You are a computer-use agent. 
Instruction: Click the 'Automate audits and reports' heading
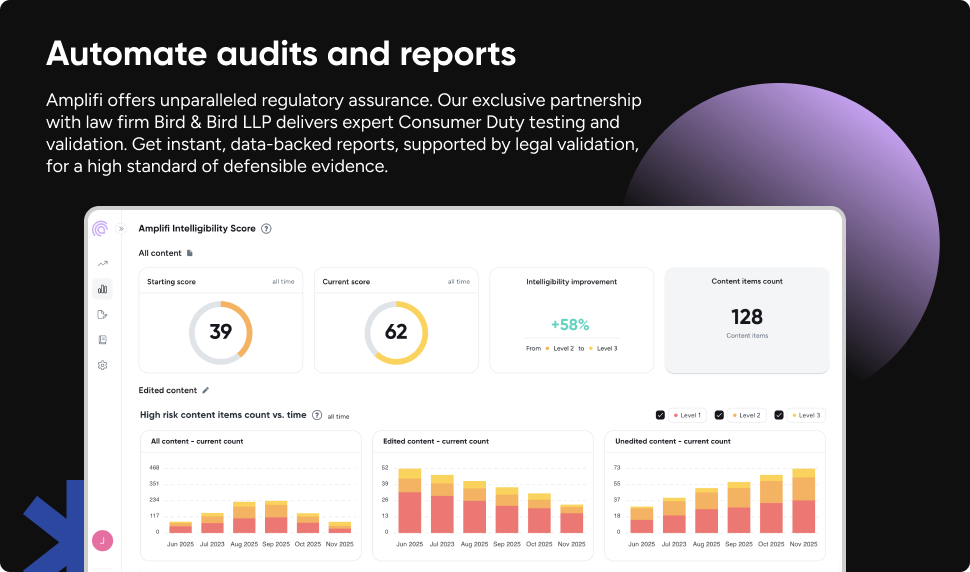(281, 53)
